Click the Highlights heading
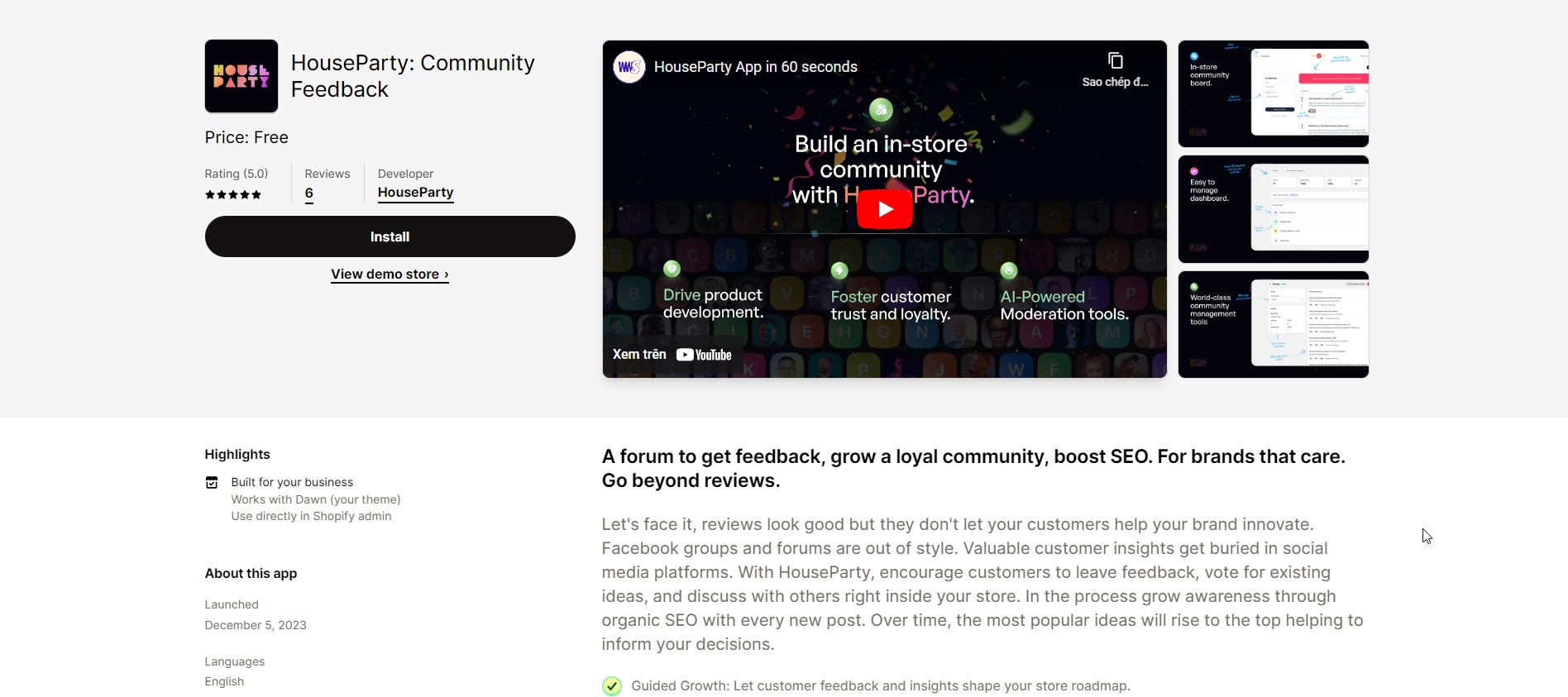This screenshot has height=697, width=1568. pyautogui.click(x=237, y=455)
